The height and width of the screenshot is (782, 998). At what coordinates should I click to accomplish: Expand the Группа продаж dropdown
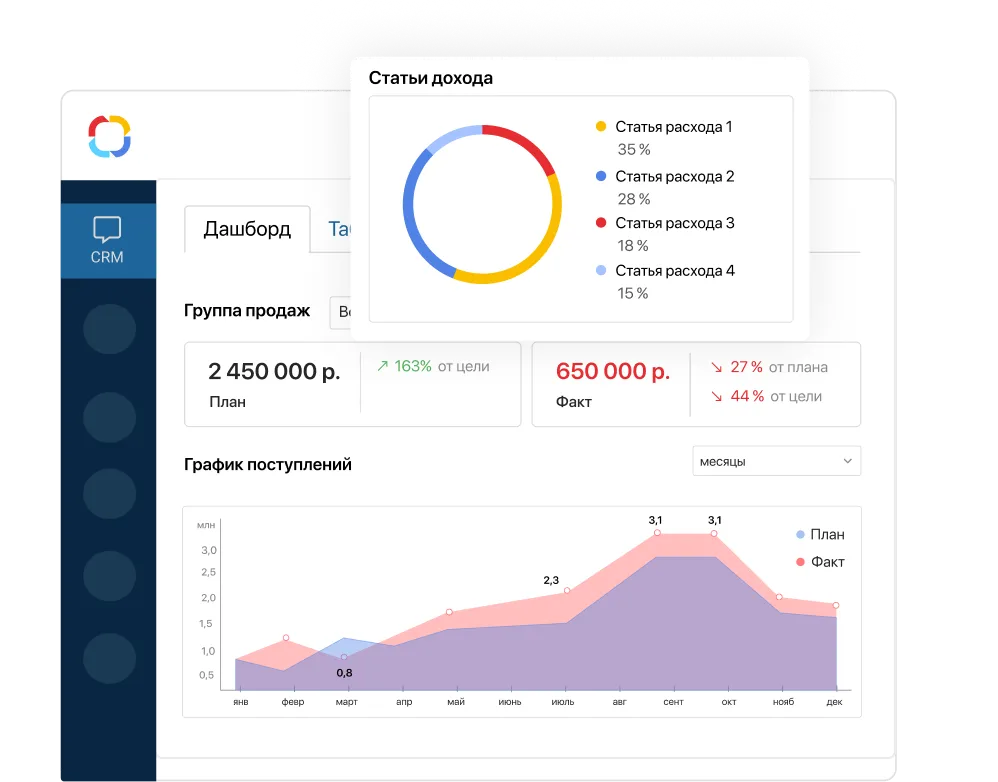coord(340,311)
